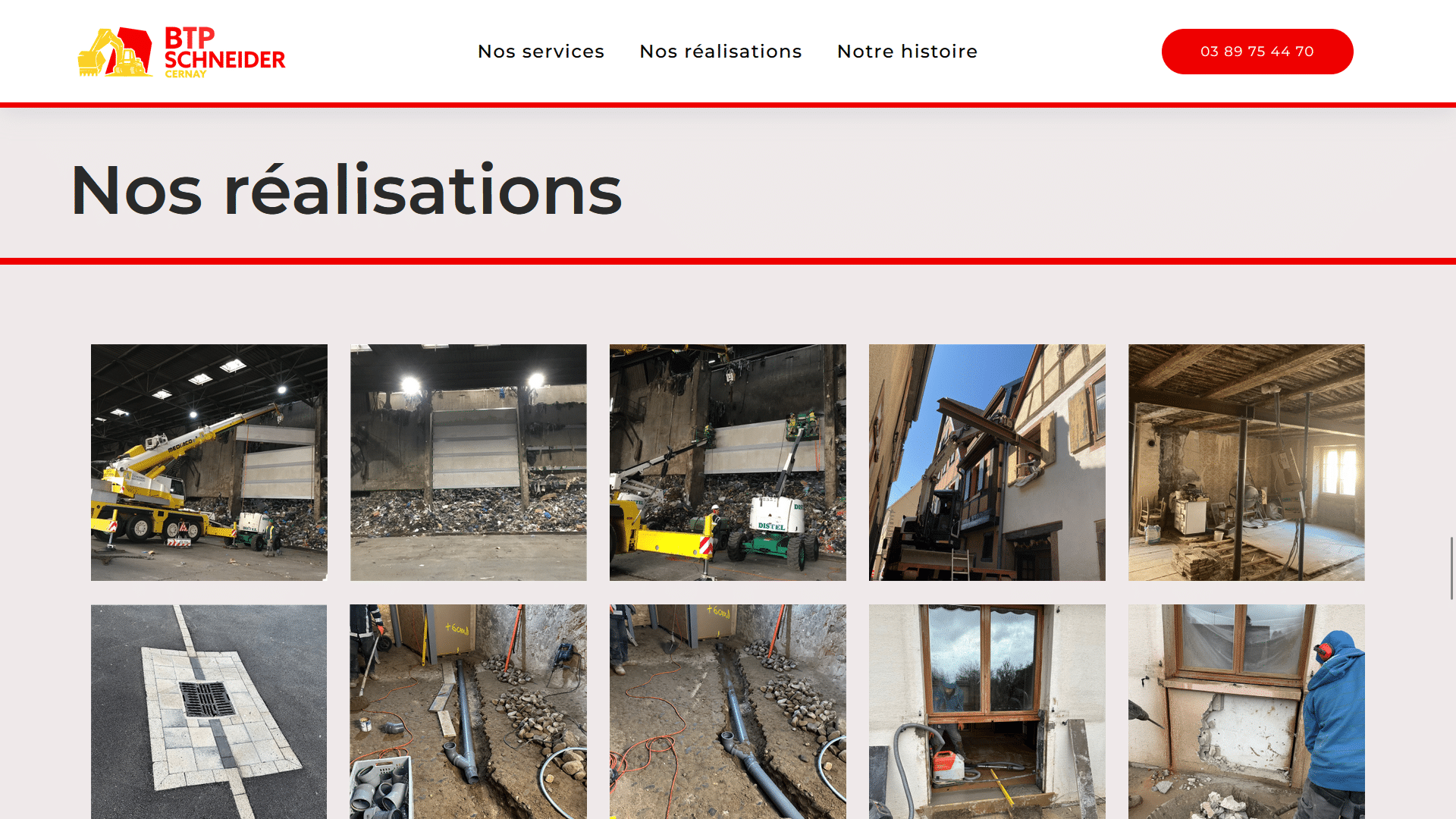
Task: View the second pipe trench photo with orange cable
Action: [x=728, y=711]
